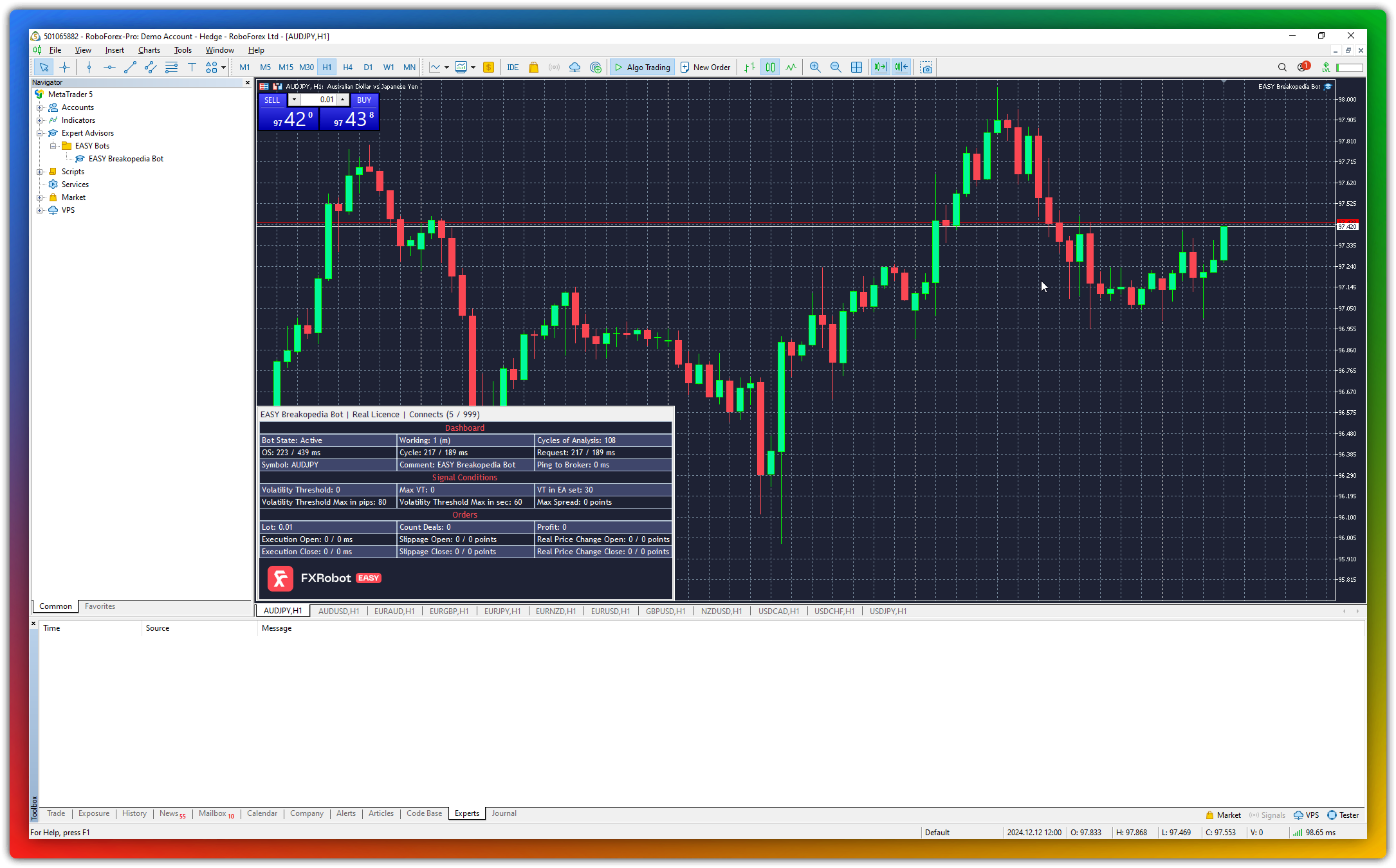Viewport: 1396px width, 868px height.
Task: Expand the Indicators tree node
Action: tap(40, 120)
